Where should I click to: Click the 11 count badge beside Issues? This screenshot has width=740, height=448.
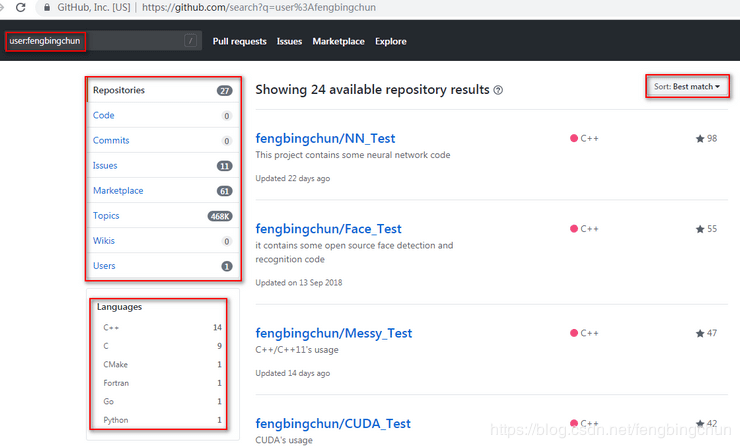pos(225,166)
